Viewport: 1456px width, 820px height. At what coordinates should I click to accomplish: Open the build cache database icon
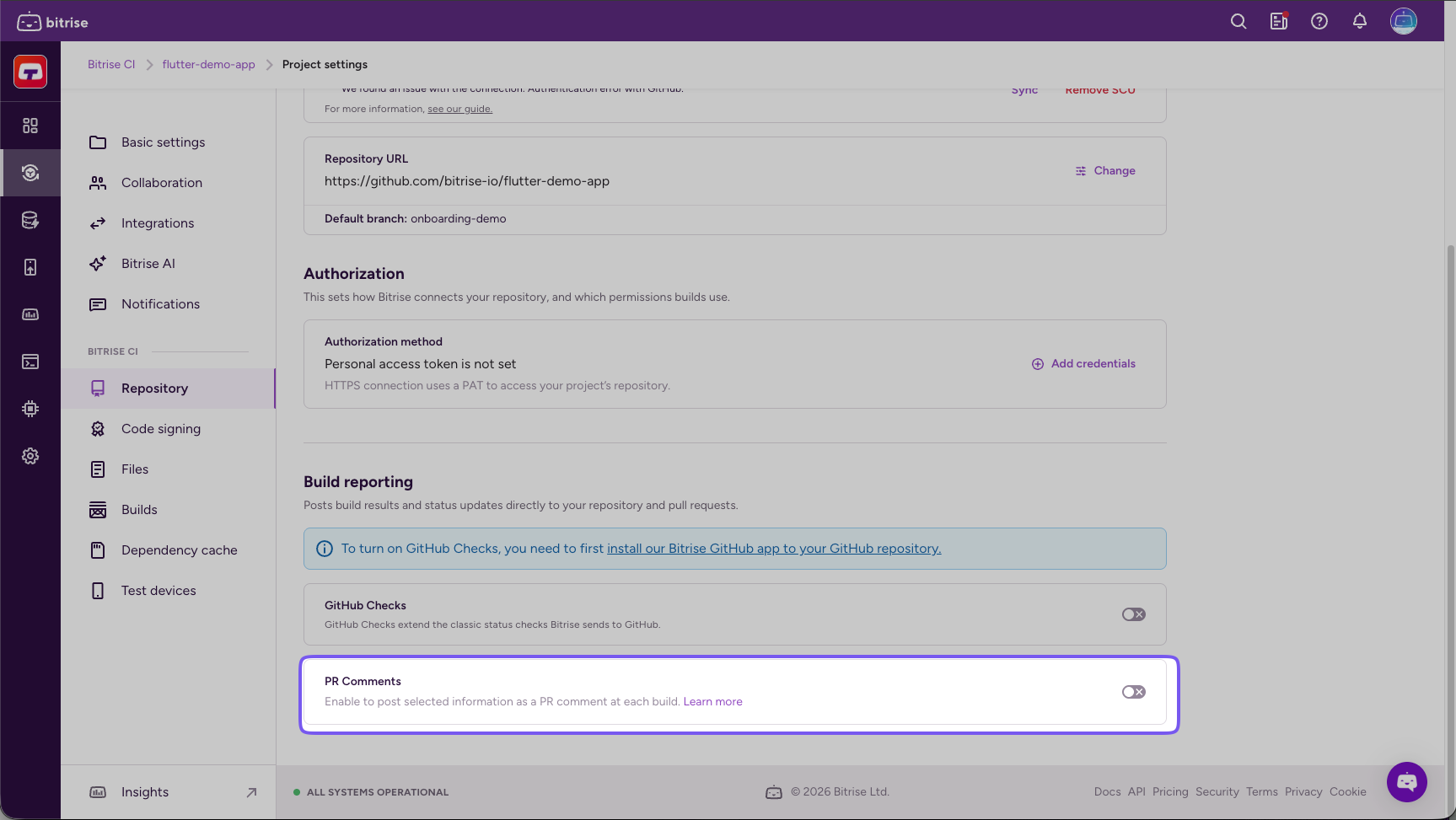pos(30,220)
